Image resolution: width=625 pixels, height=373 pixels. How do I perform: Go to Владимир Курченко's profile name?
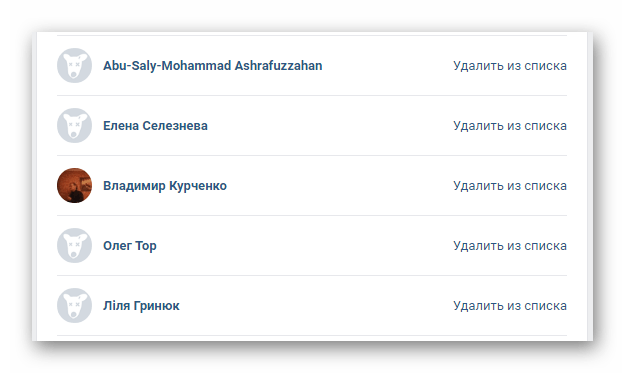[165, 186]
